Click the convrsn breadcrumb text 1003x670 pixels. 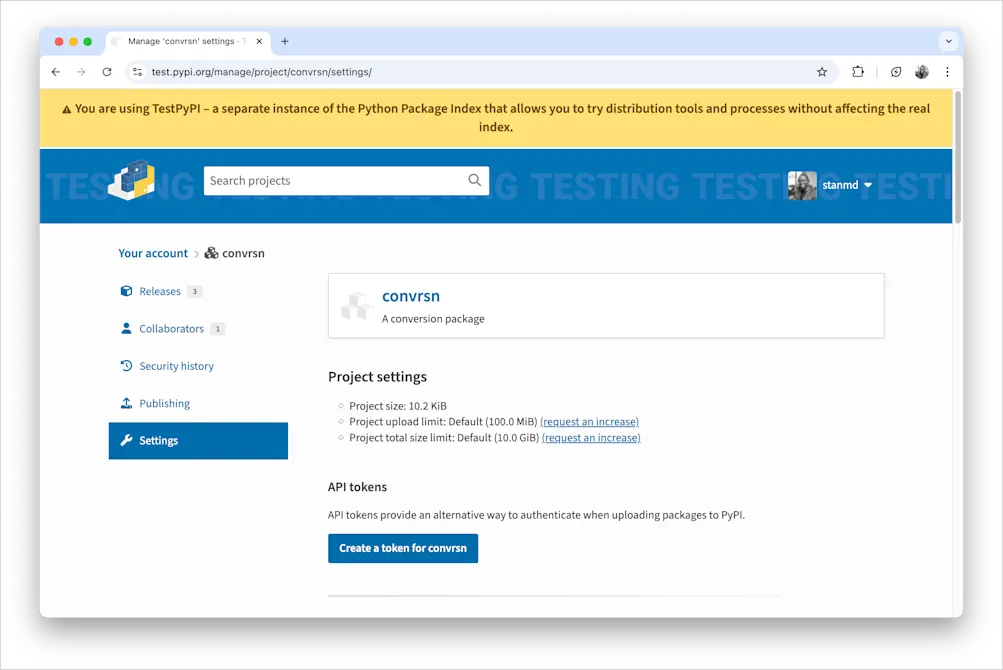pos(243,253)
